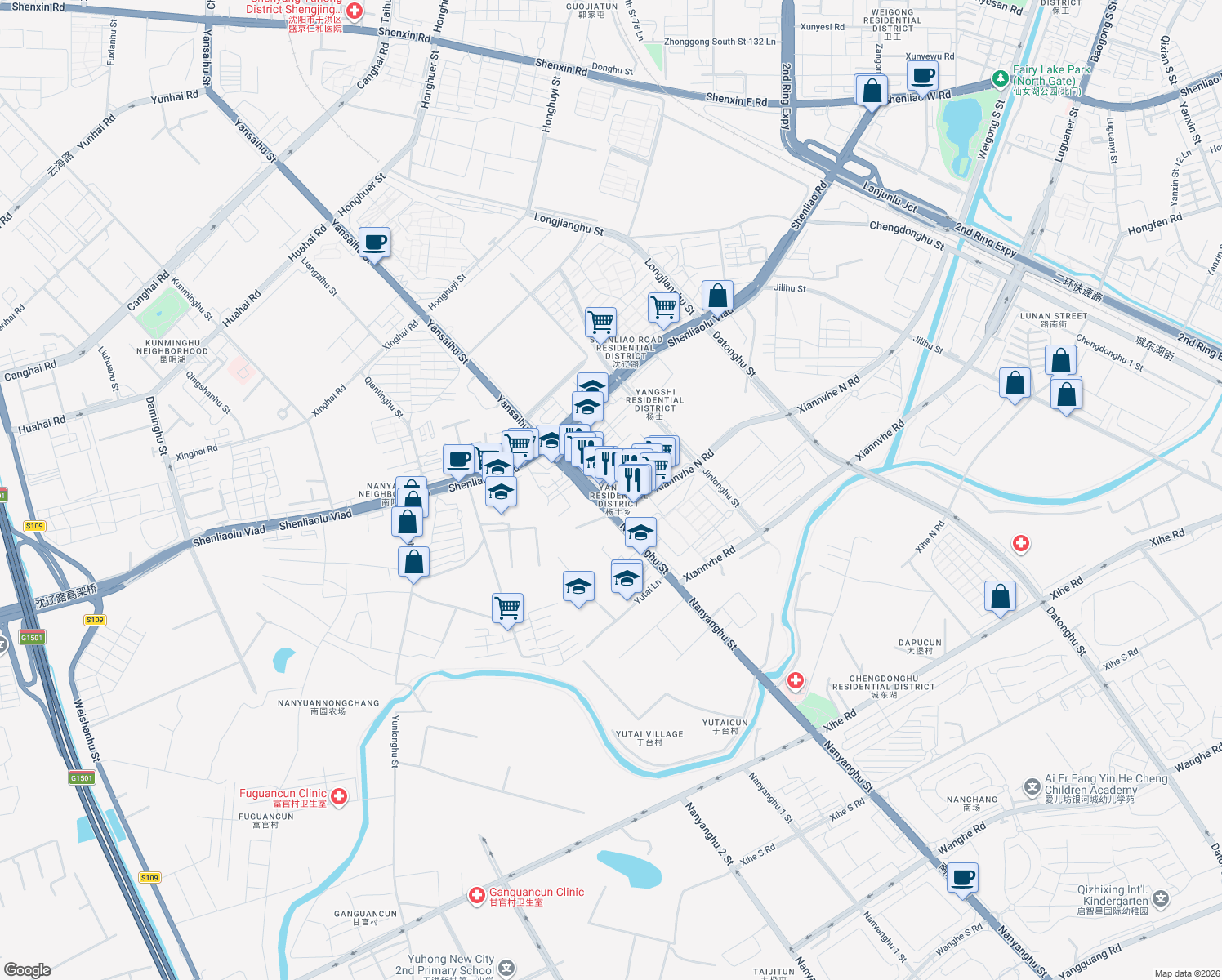Click the shopping bag icon near Datonghu St right side
This screenshot has height=980, width=1222.
1001,596
